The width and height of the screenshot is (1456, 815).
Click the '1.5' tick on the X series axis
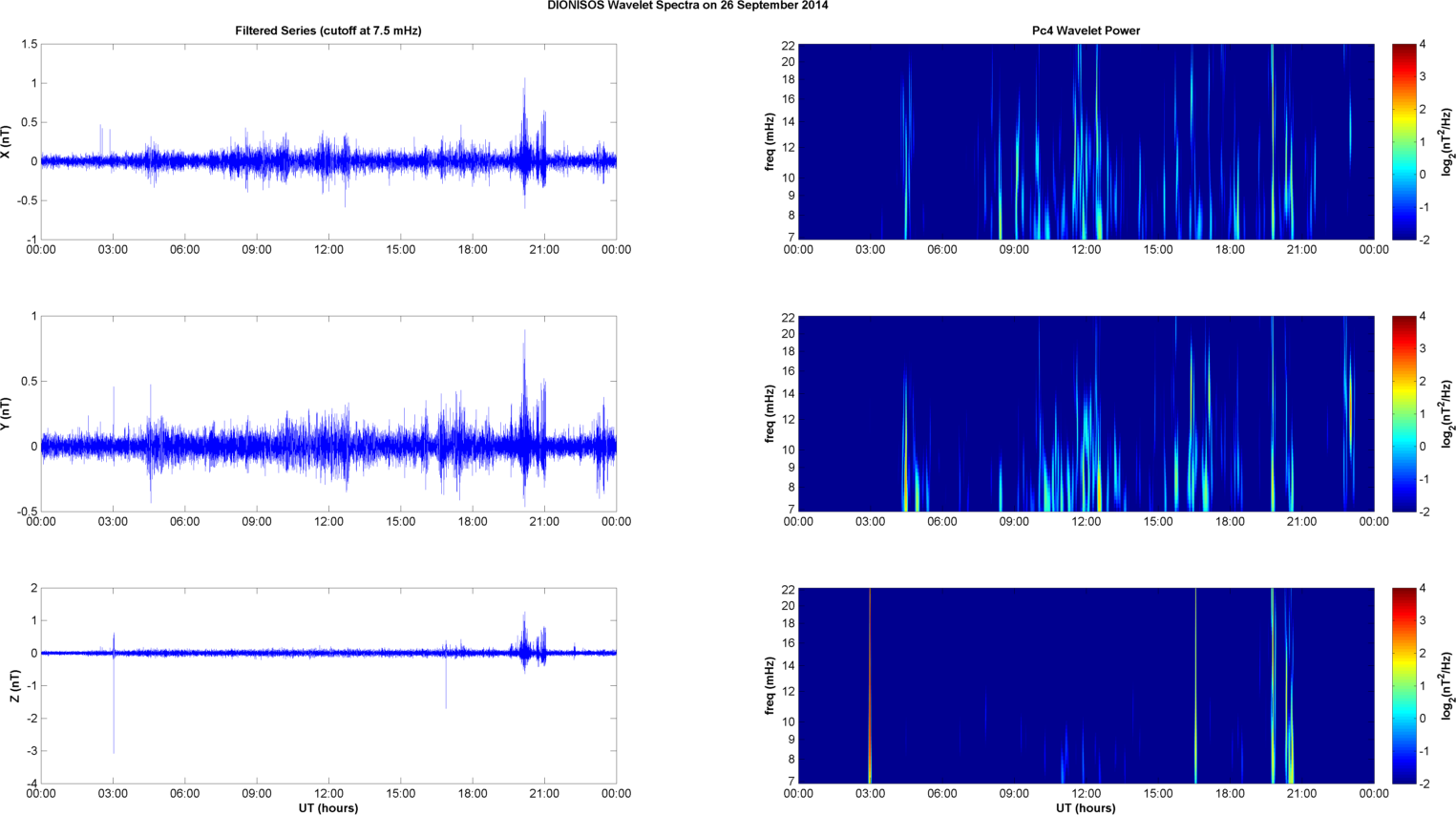click(x=29, y=45)
